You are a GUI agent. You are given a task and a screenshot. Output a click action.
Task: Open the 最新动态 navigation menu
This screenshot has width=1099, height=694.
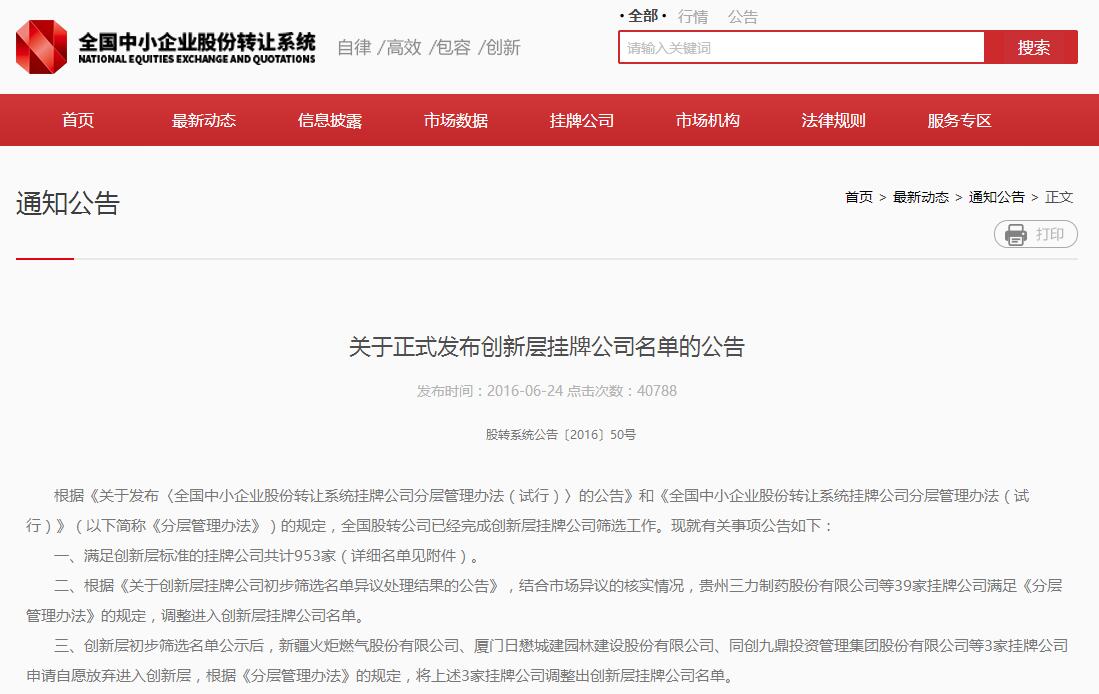(203, 120)
